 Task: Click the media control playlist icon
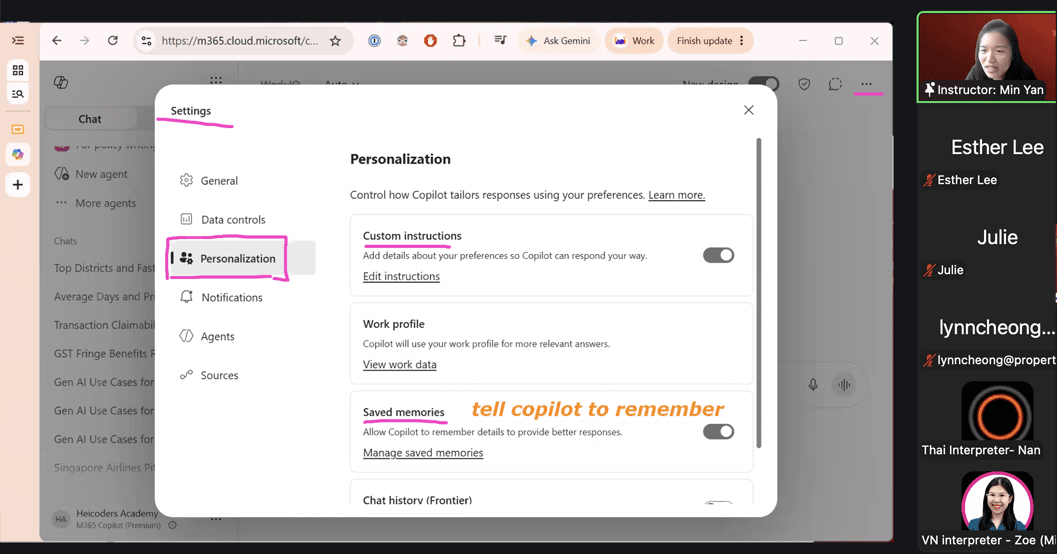click(x=500, y=40)
